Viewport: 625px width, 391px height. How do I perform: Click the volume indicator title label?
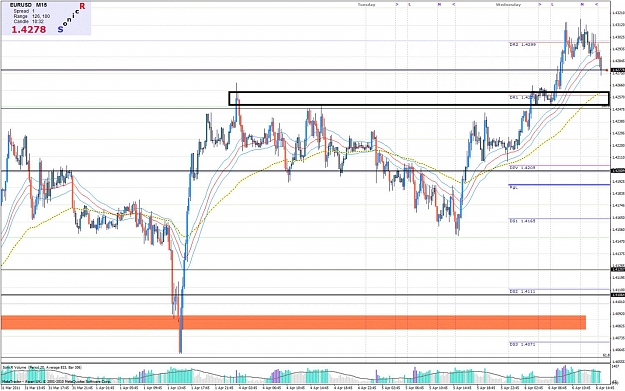[x=41, y=367]
